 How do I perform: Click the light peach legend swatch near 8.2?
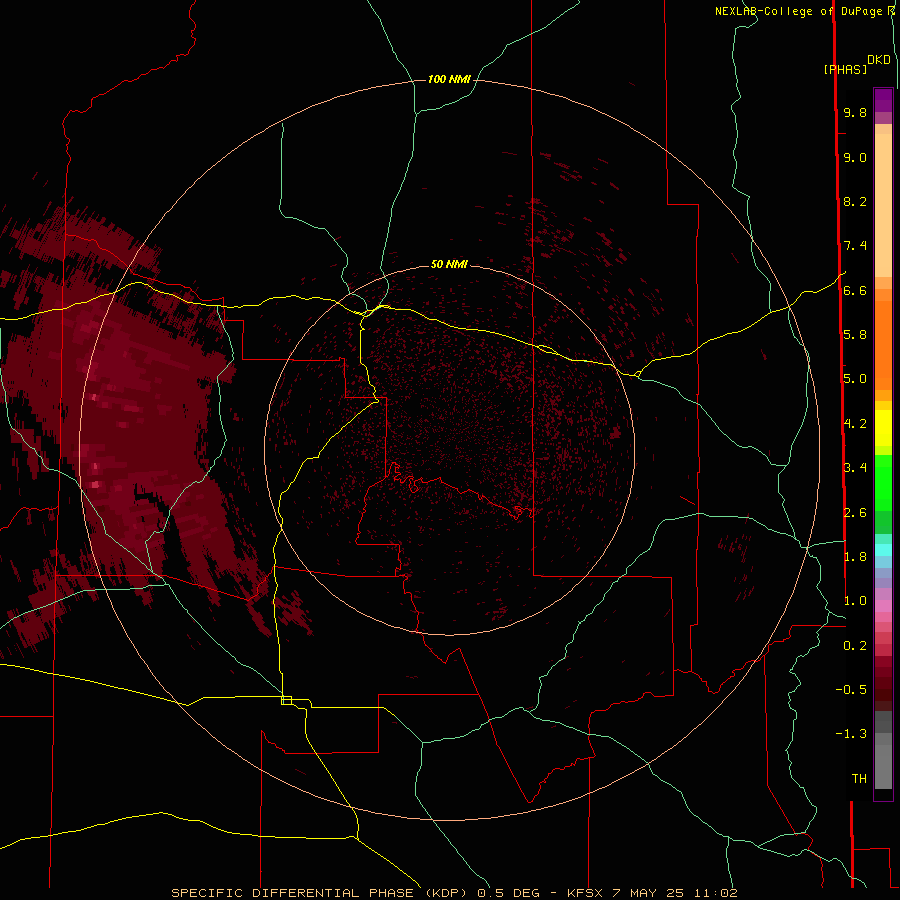click(x=883, y=205)
